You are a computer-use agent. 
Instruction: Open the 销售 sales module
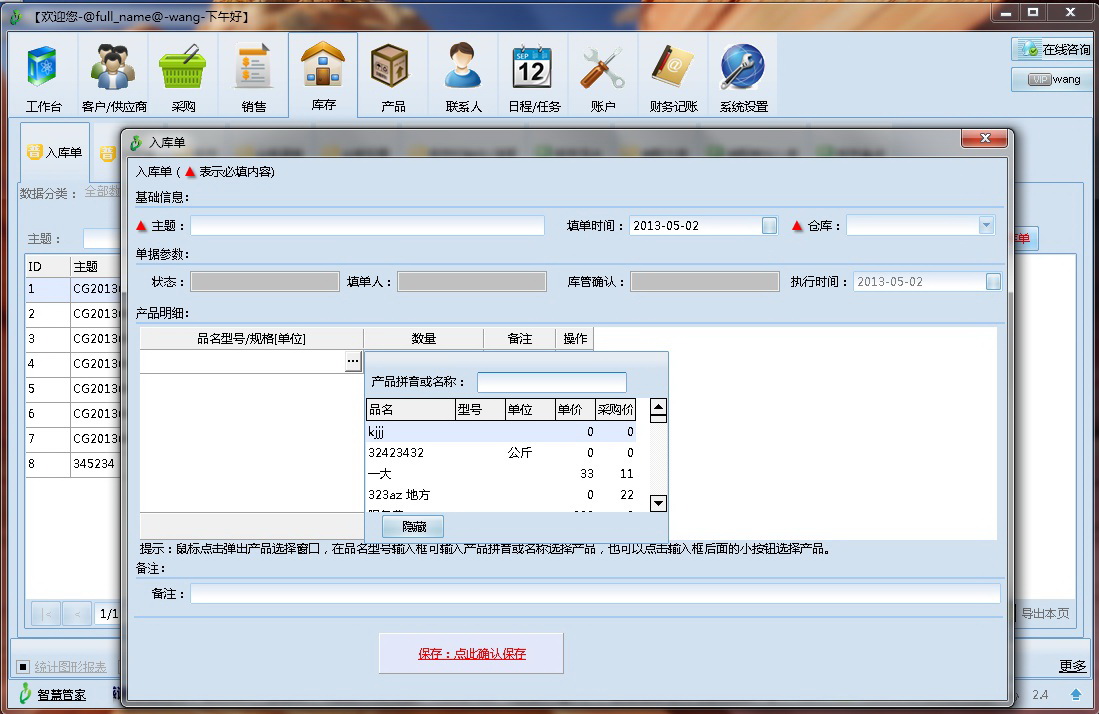(253, 76)
